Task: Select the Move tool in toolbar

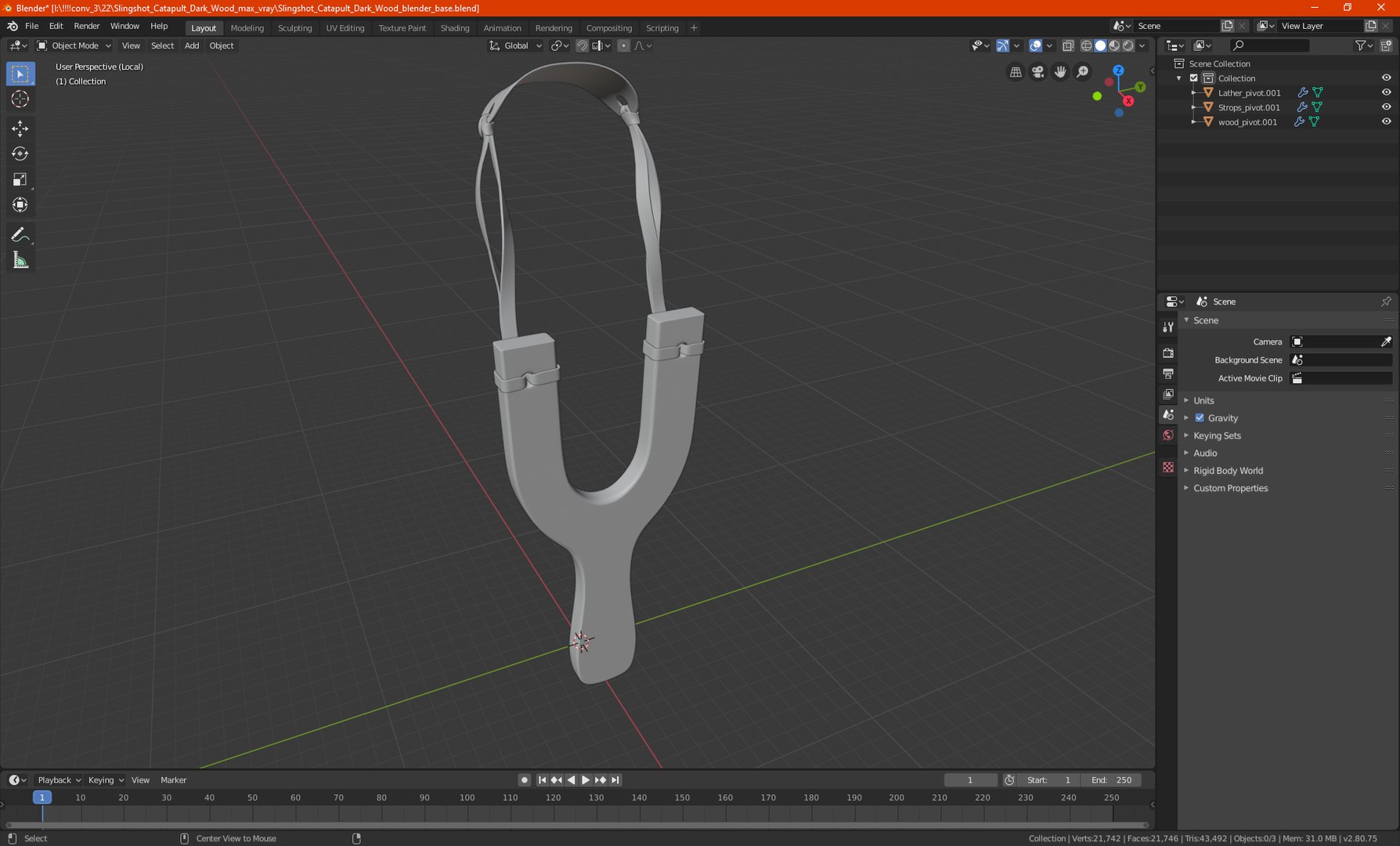Action: (20, 128)
